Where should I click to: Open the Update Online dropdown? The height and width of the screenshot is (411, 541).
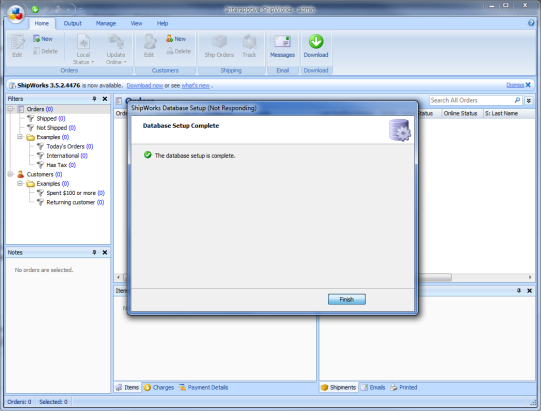pyautogui.click(x=116, y=49)
